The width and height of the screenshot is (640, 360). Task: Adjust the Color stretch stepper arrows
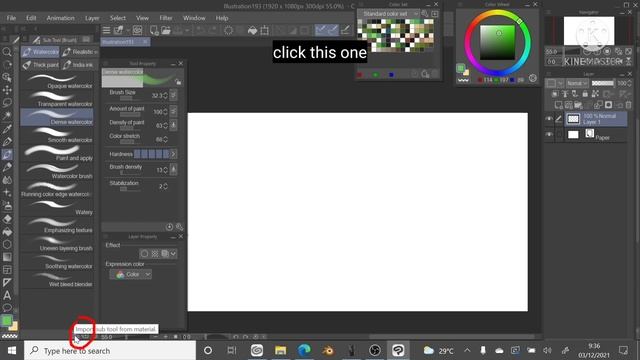166,139
